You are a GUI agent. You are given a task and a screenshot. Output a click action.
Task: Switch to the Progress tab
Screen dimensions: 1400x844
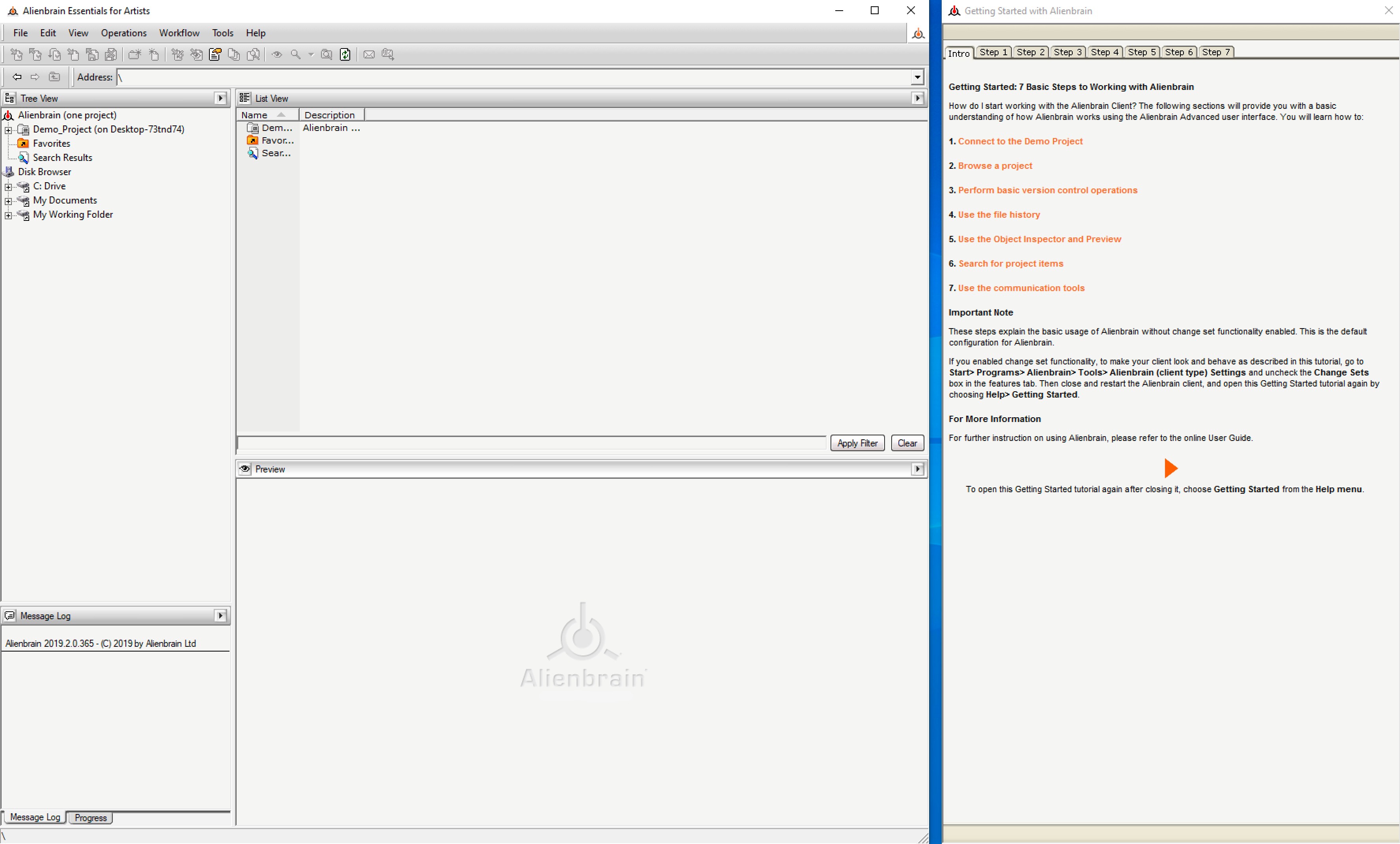(x=90, y=817)
